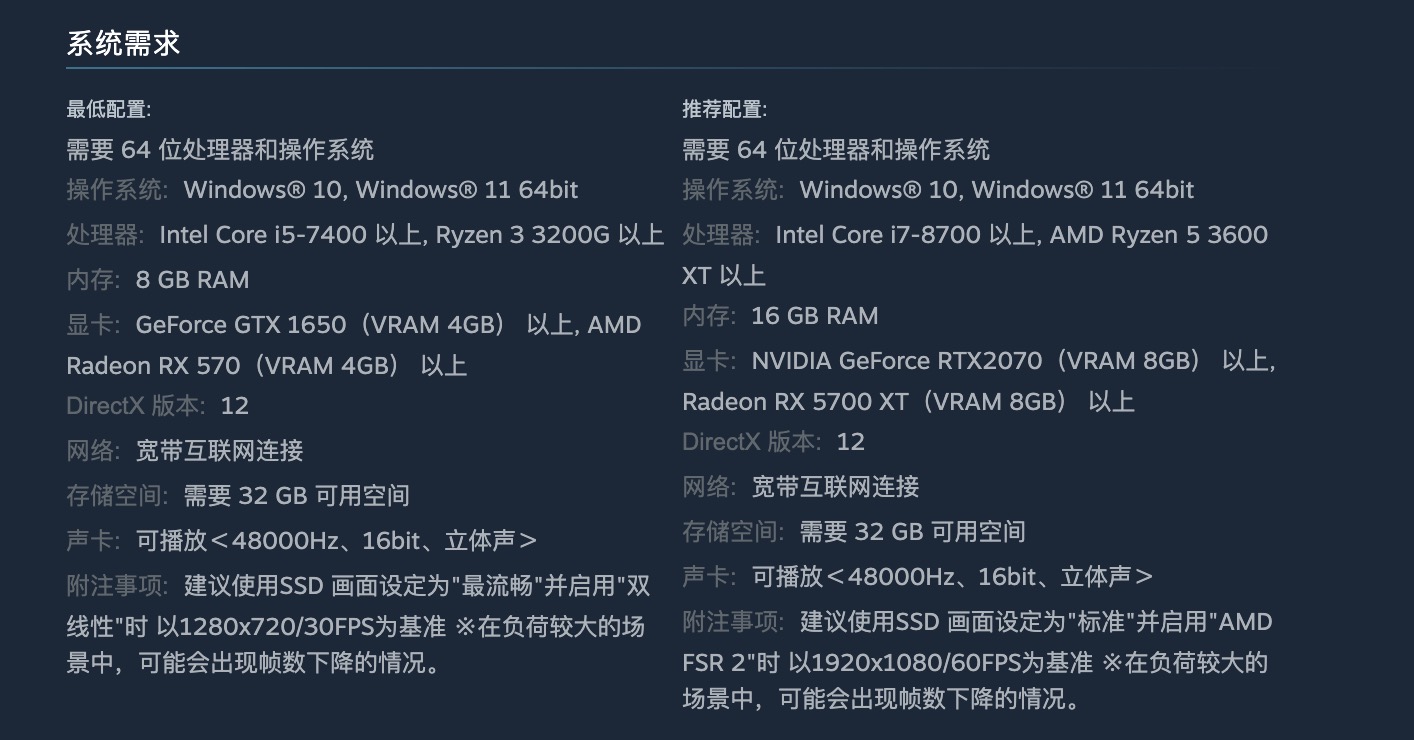1414x740 pixels.
Task: Click the 系统需求 section heading
Action: [123, 44]
